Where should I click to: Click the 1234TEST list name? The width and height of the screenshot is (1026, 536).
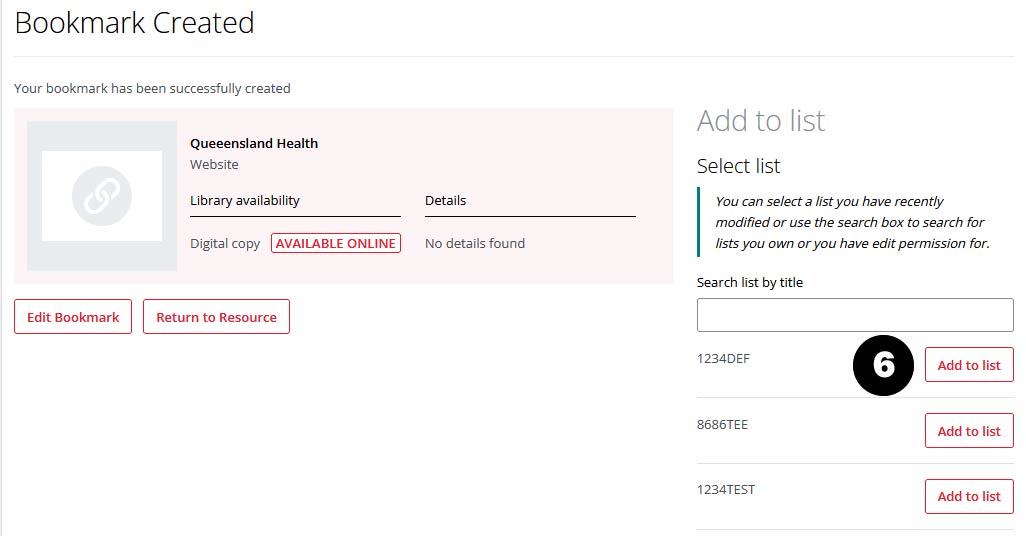click(x=726, y=490)
